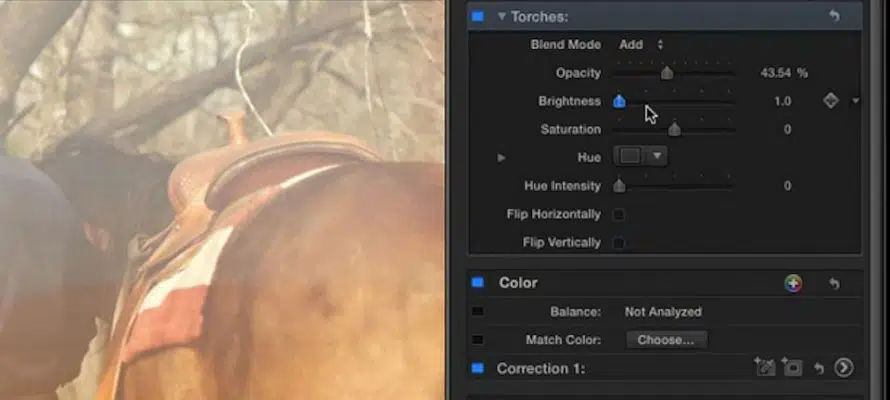Select the Brightness 1.0 value field

782,101
